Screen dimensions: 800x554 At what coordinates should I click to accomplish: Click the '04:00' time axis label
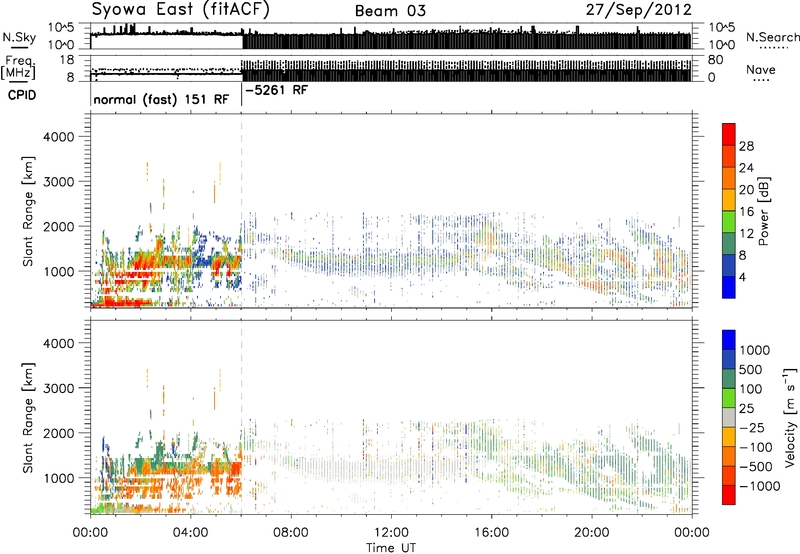pyautogui.click(x=191, y=533)
